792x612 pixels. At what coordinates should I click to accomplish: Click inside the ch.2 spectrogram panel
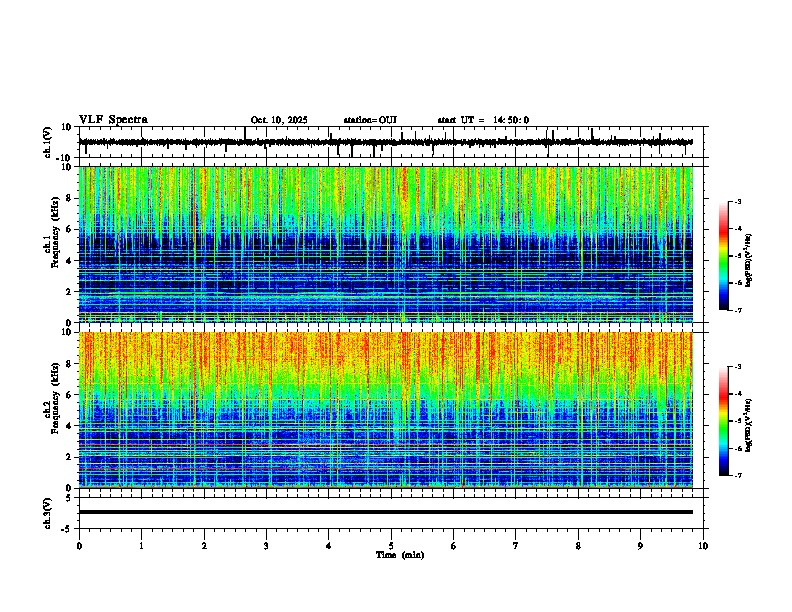tap(386, 410)
